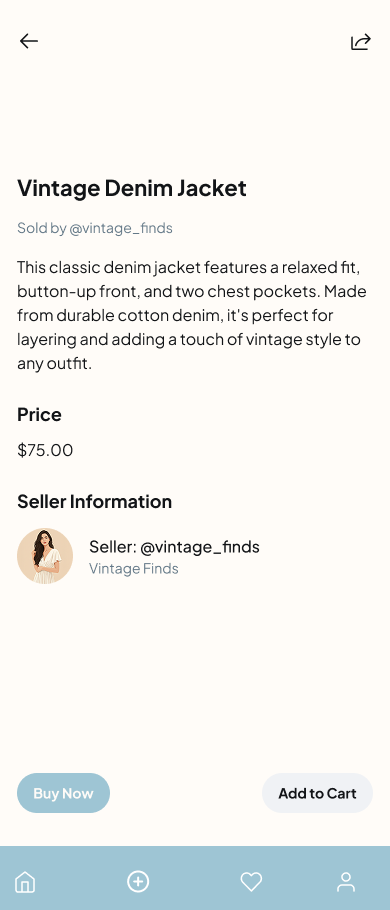Select the Seller: @vintage_finds text

click(x=174, y=547)
